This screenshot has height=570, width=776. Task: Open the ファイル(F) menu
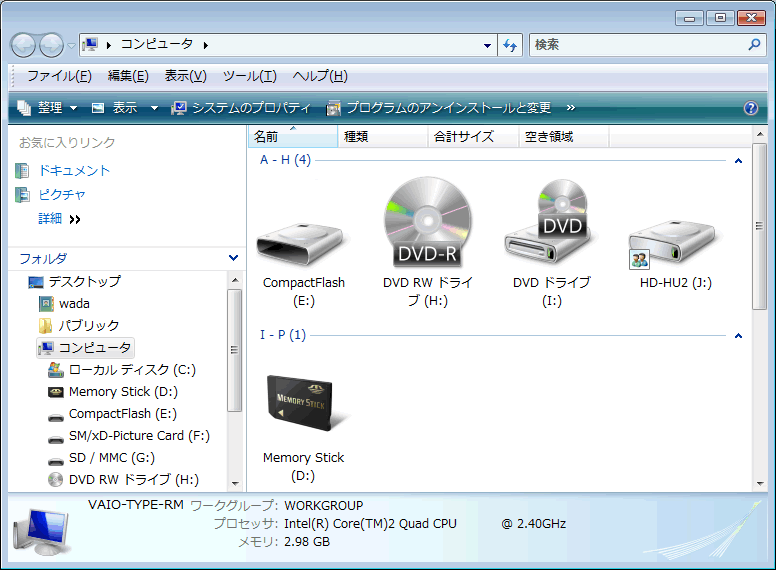[x=59, y=76]
